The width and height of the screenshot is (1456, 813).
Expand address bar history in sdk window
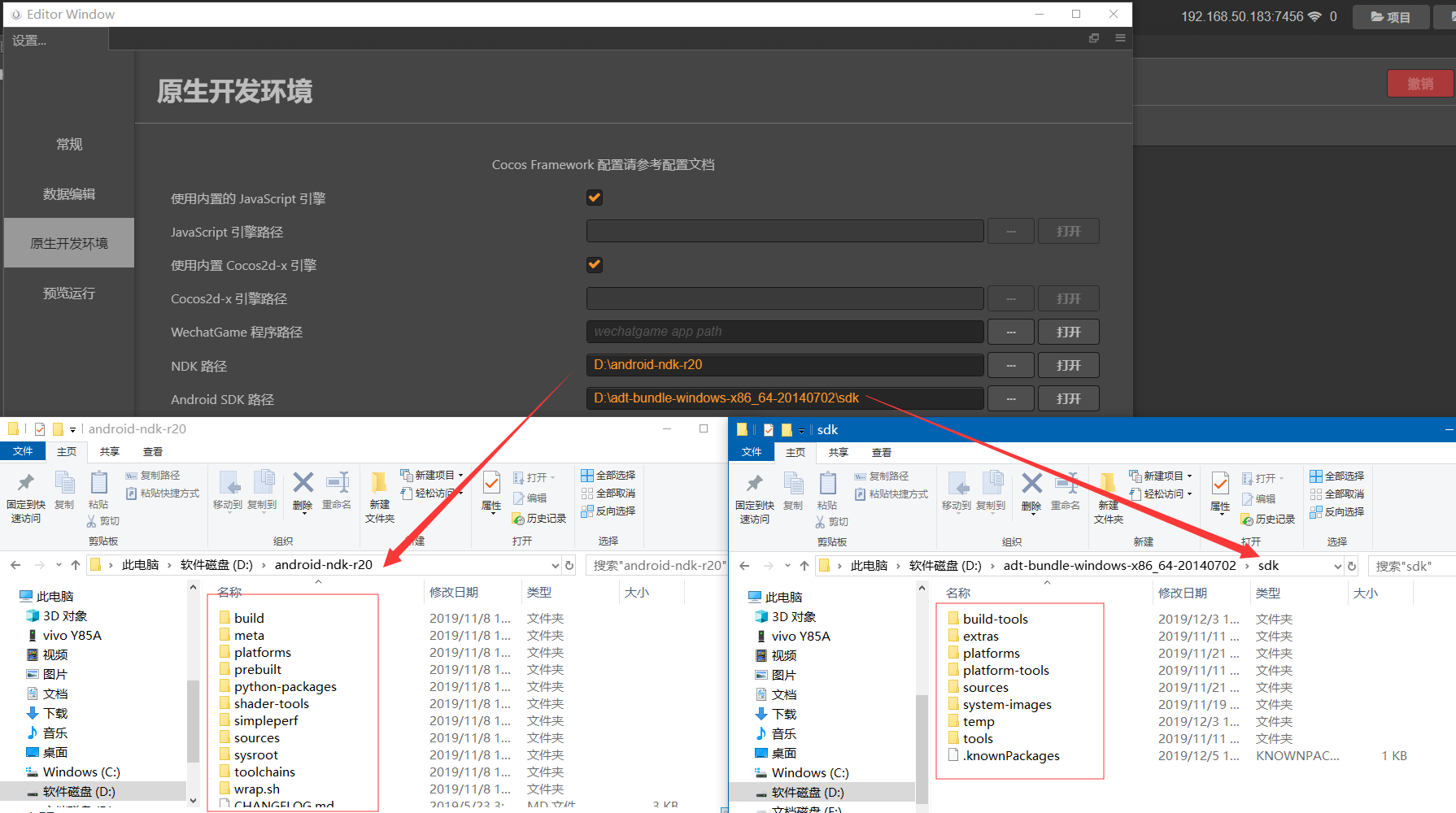(1338, 566)
